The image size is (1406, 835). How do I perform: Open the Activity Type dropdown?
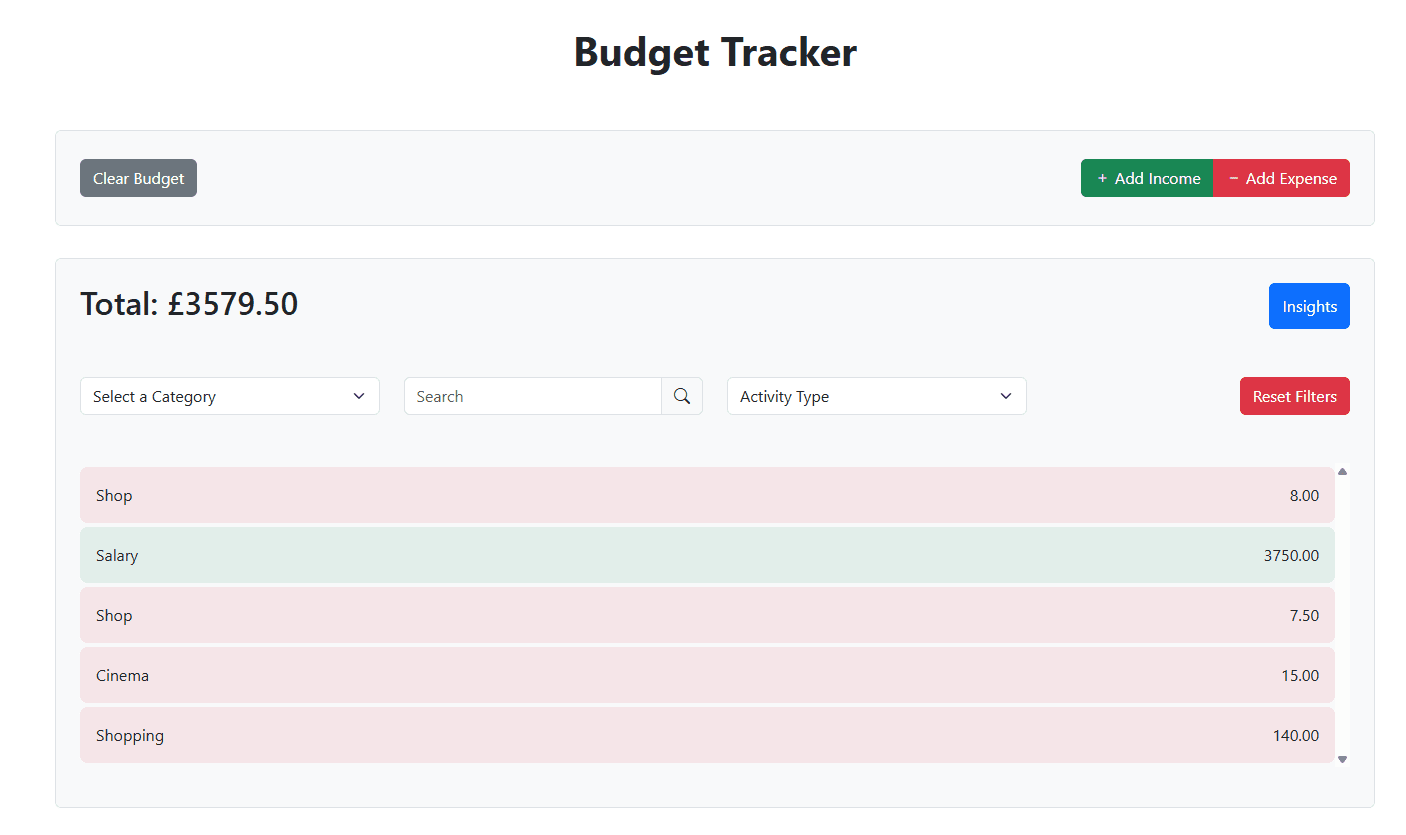(876, 396)
